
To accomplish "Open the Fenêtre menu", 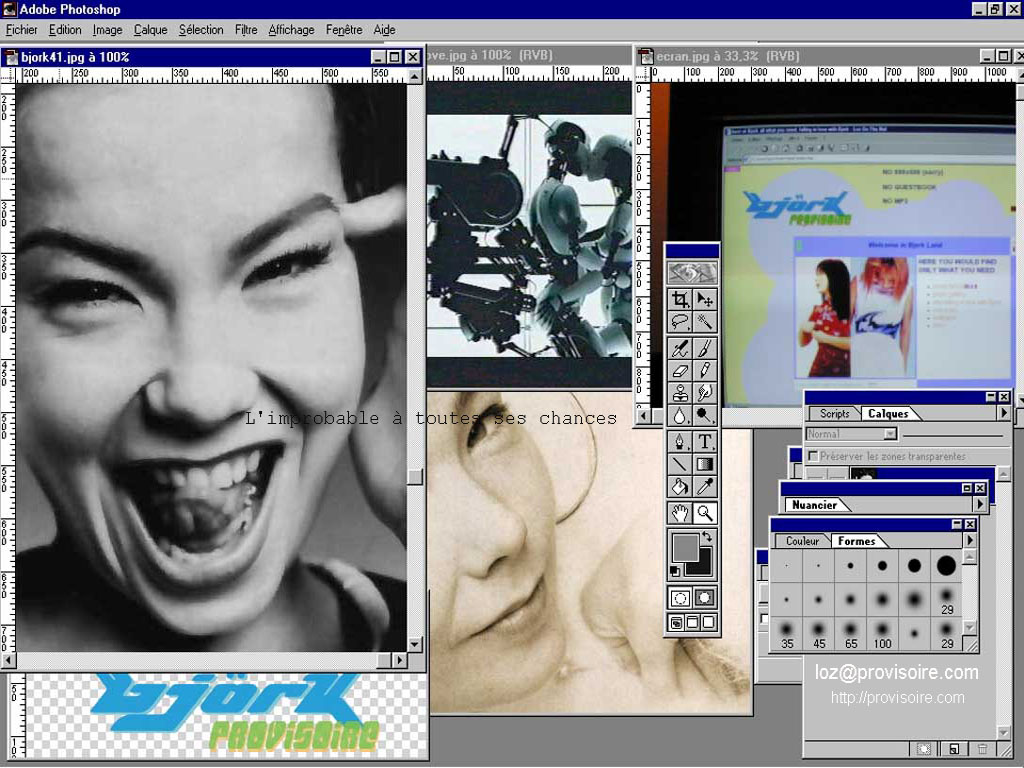I will point(344,30).
